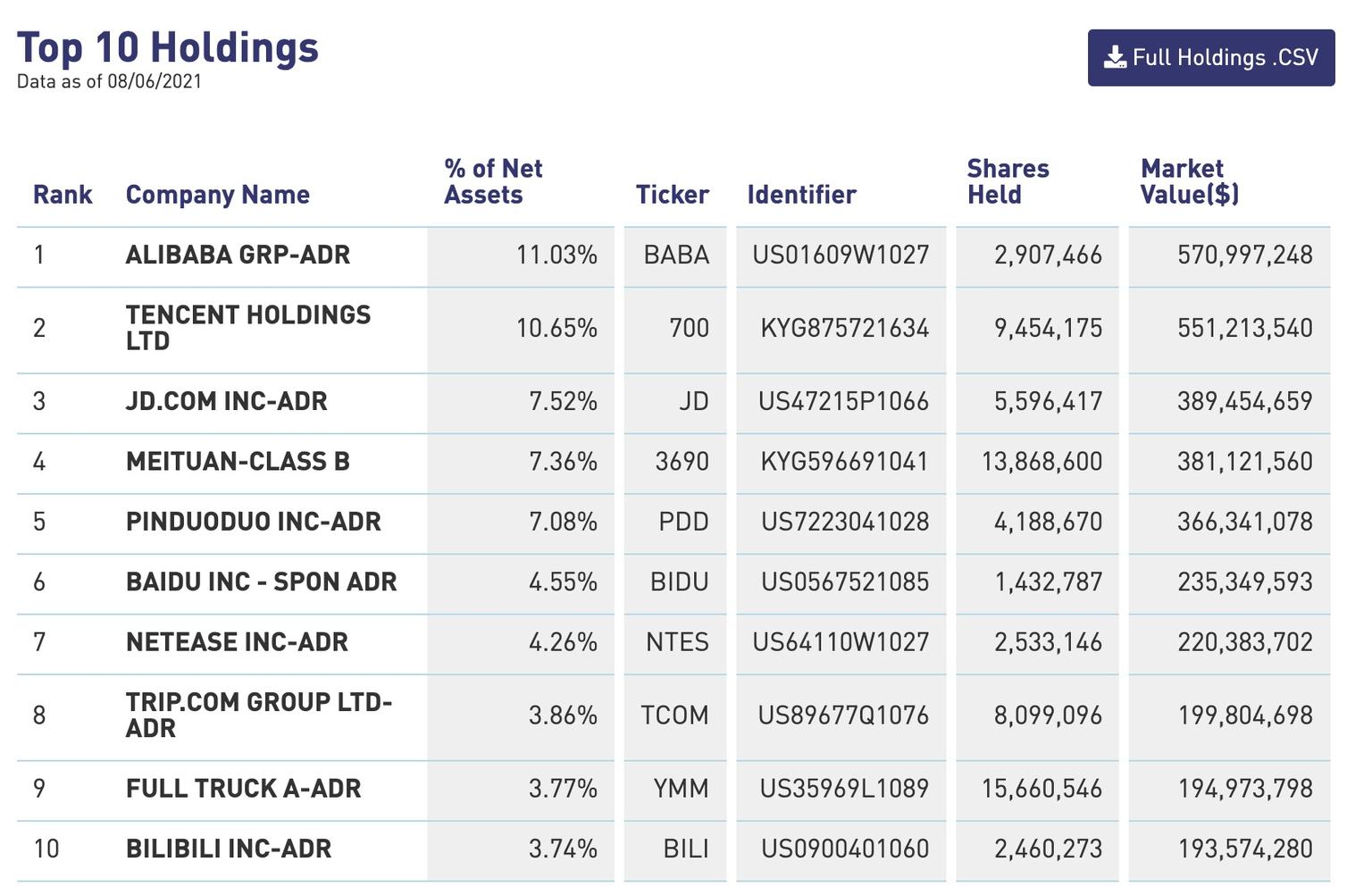Download the Full Holdings .CSV file
1372x895 pixels.
click(x=1210, y=58)
